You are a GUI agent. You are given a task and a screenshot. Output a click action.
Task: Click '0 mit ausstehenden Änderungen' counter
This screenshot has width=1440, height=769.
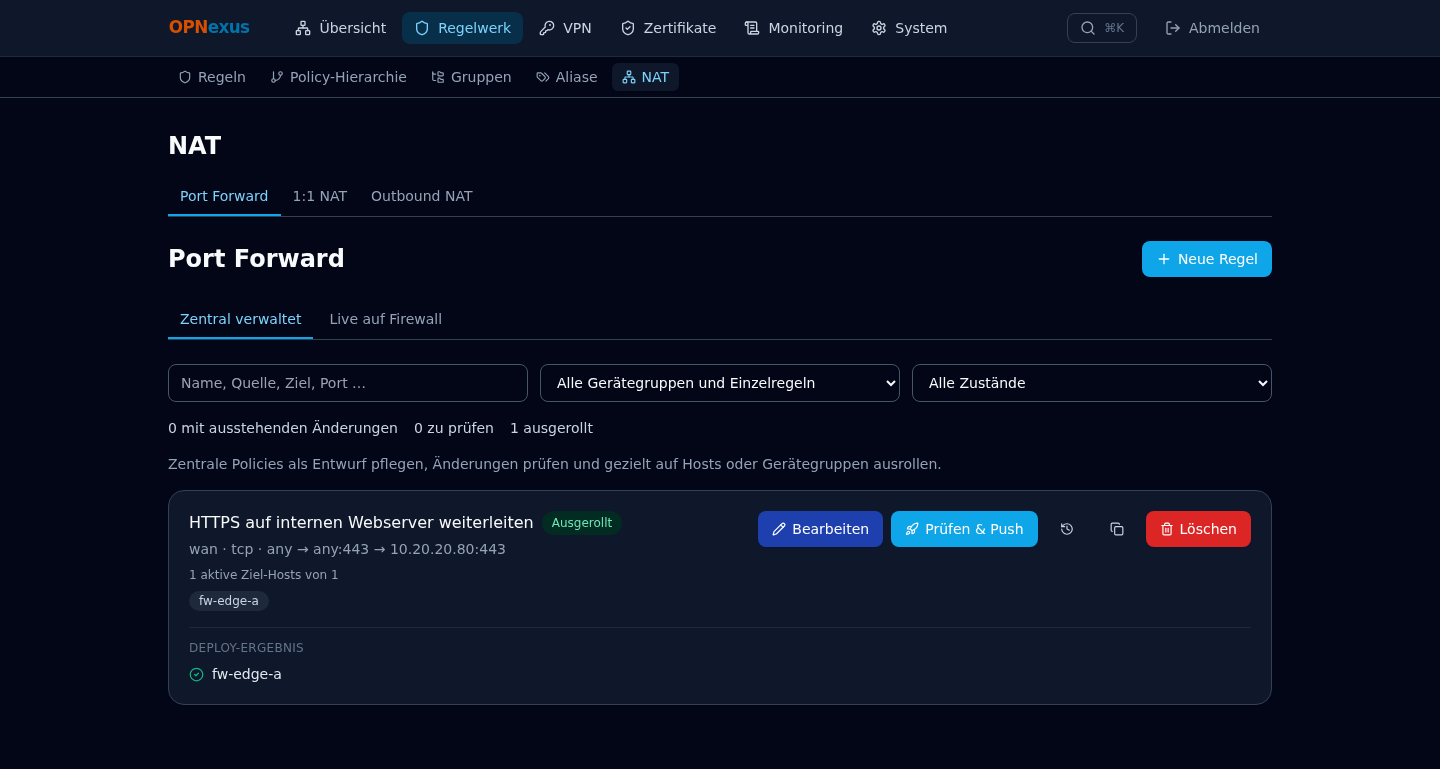283,428
